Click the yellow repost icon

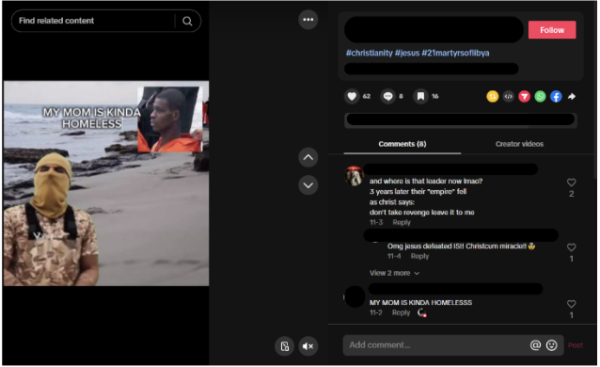[492, 96]
